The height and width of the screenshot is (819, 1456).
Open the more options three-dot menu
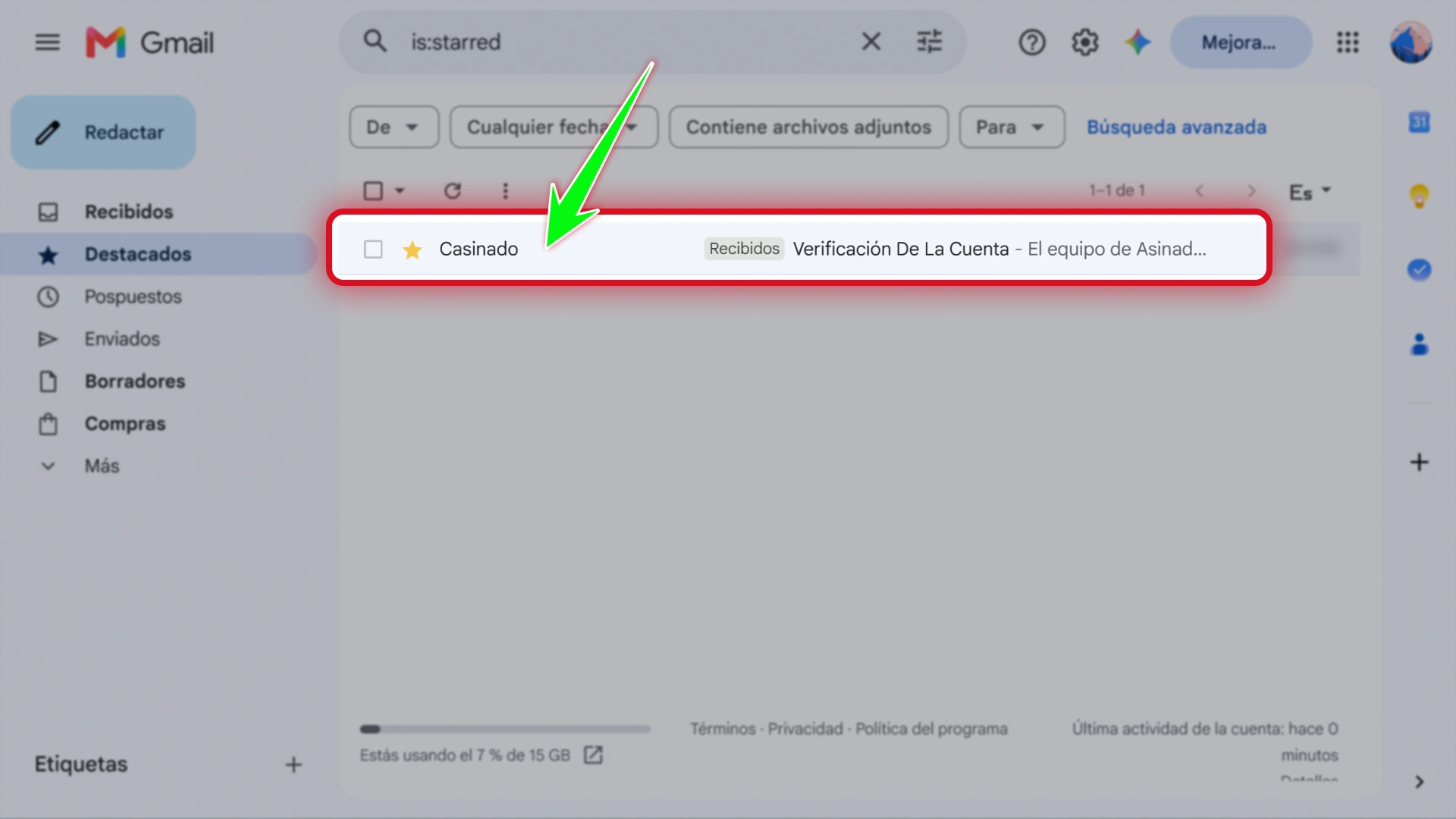point(505,190)
